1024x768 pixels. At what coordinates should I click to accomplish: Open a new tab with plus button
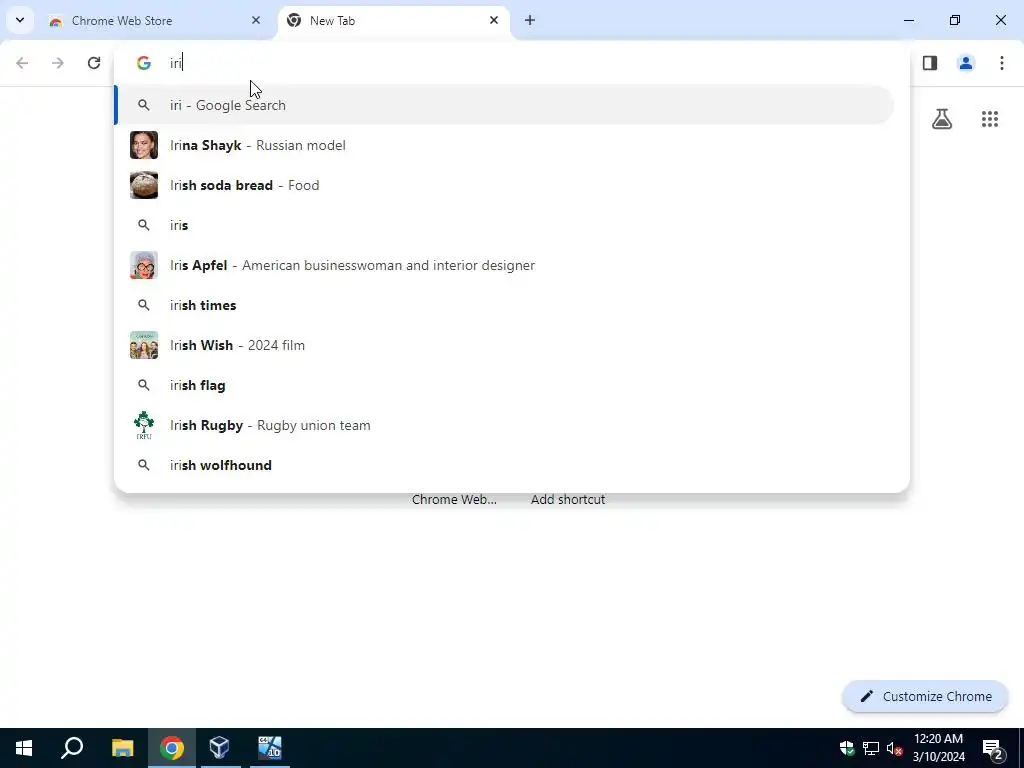tap(530, 20)
